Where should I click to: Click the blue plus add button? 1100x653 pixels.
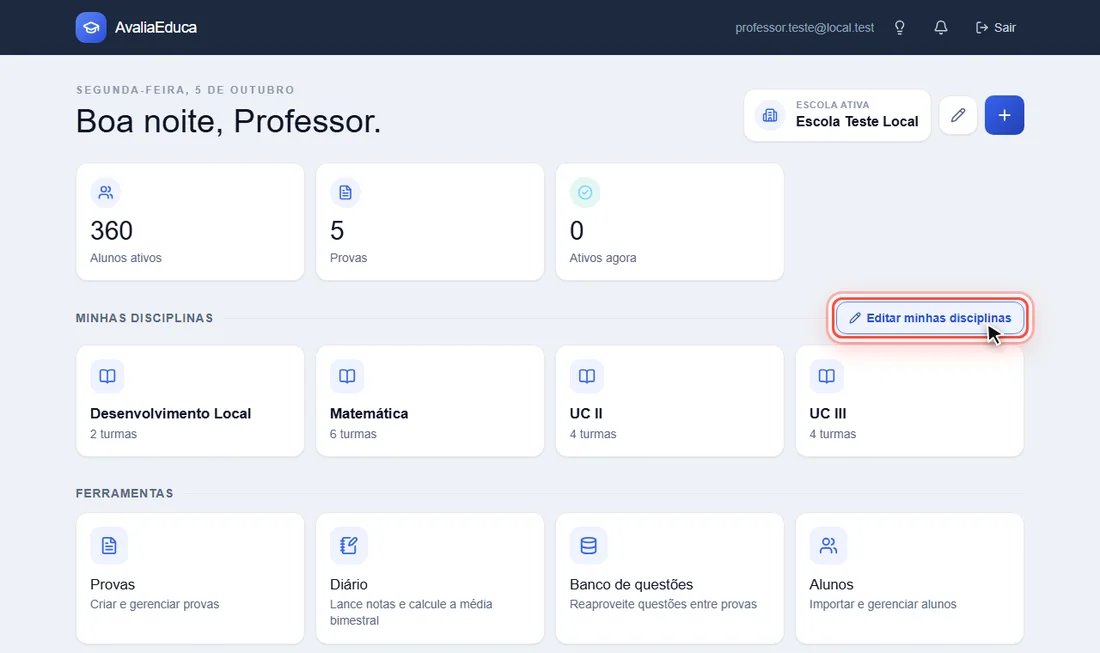(1004, 115)
